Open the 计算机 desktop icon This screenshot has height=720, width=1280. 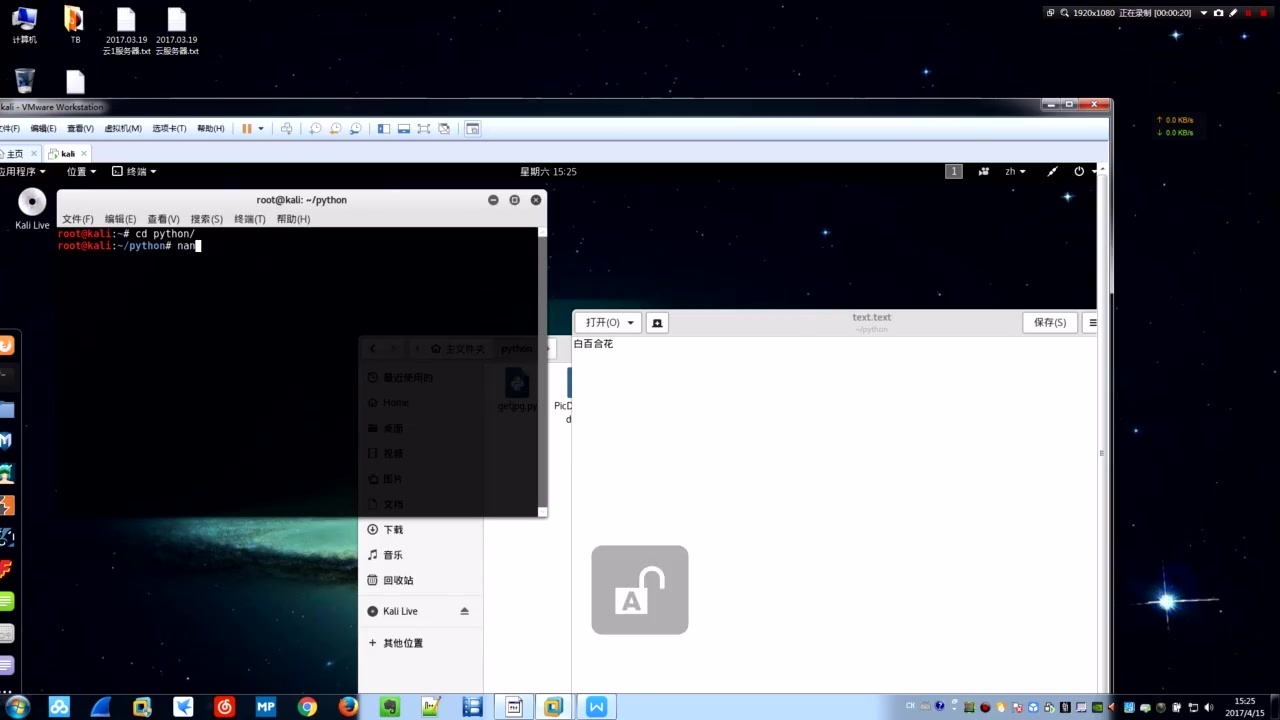pos(24,25)
